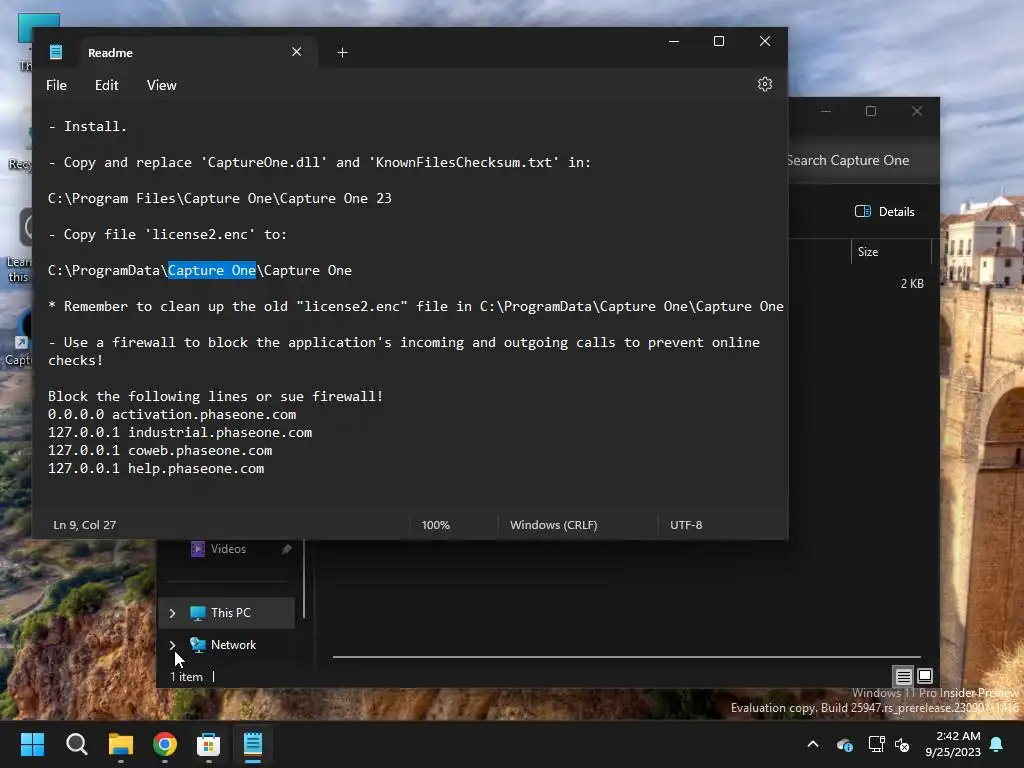Click the muted volume tray icon
Viewport: 1024px width, 768px height.
coord(902,744)
